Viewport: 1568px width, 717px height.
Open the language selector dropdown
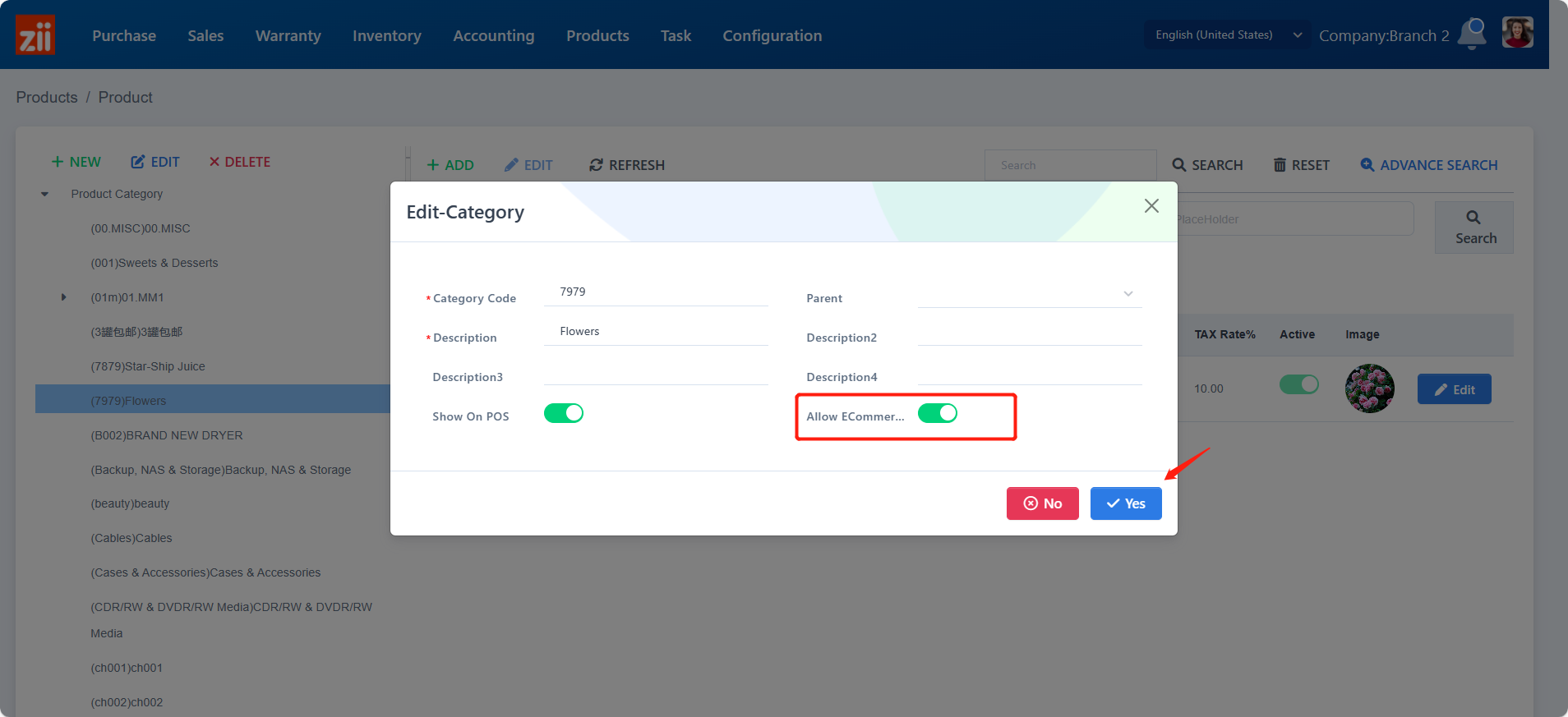[1227, 34]
